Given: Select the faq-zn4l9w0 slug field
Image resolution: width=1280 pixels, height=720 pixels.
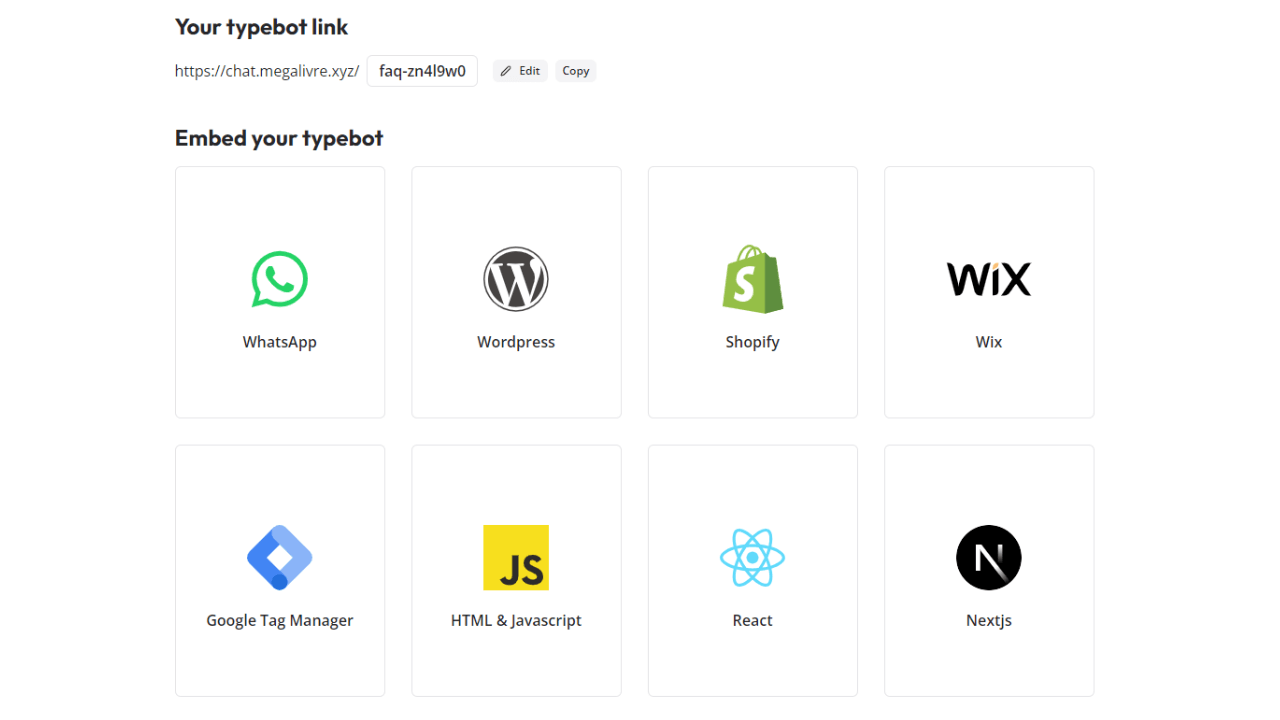Looking at the screenshot, I should (422, 71).
